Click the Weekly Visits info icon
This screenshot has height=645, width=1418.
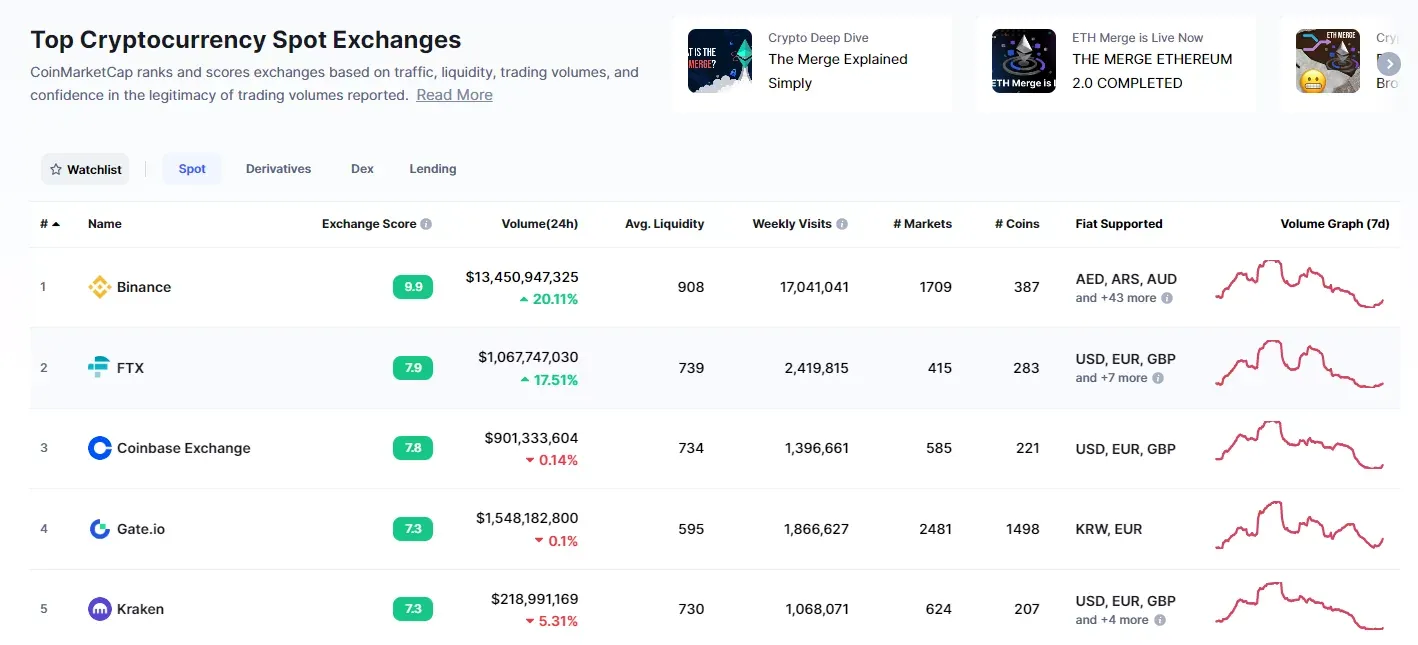[842, 224]
